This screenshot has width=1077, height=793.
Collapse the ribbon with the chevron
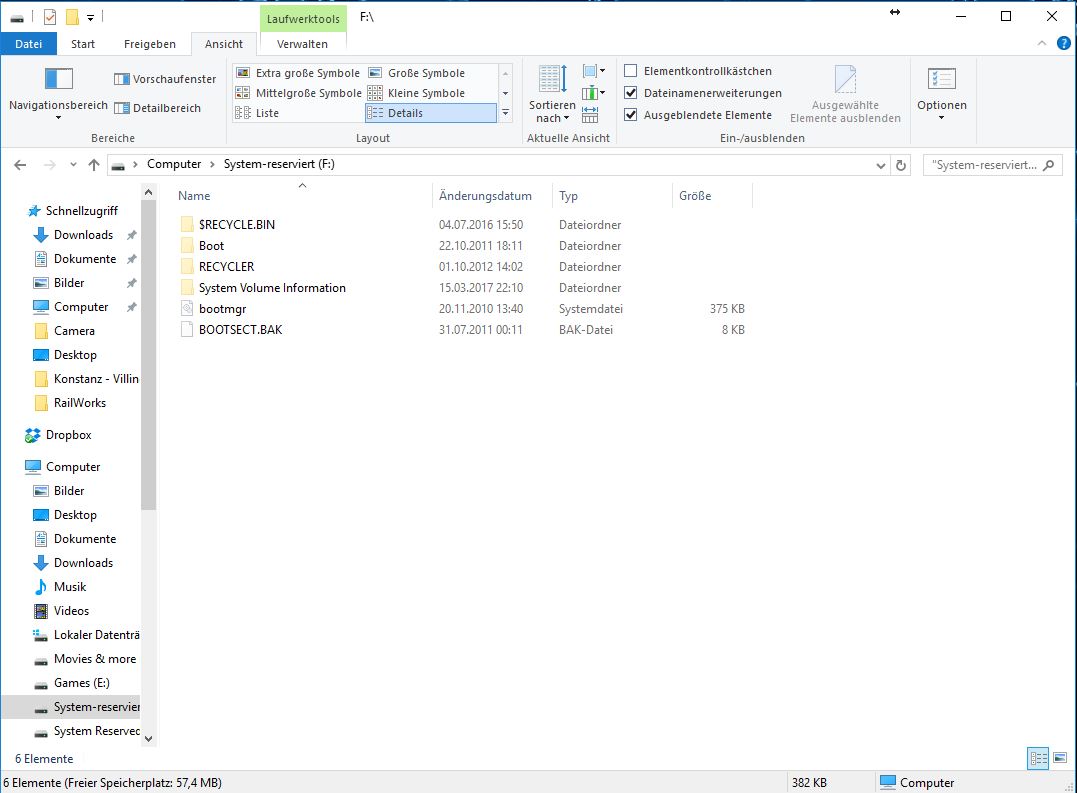pos(1042,43)
